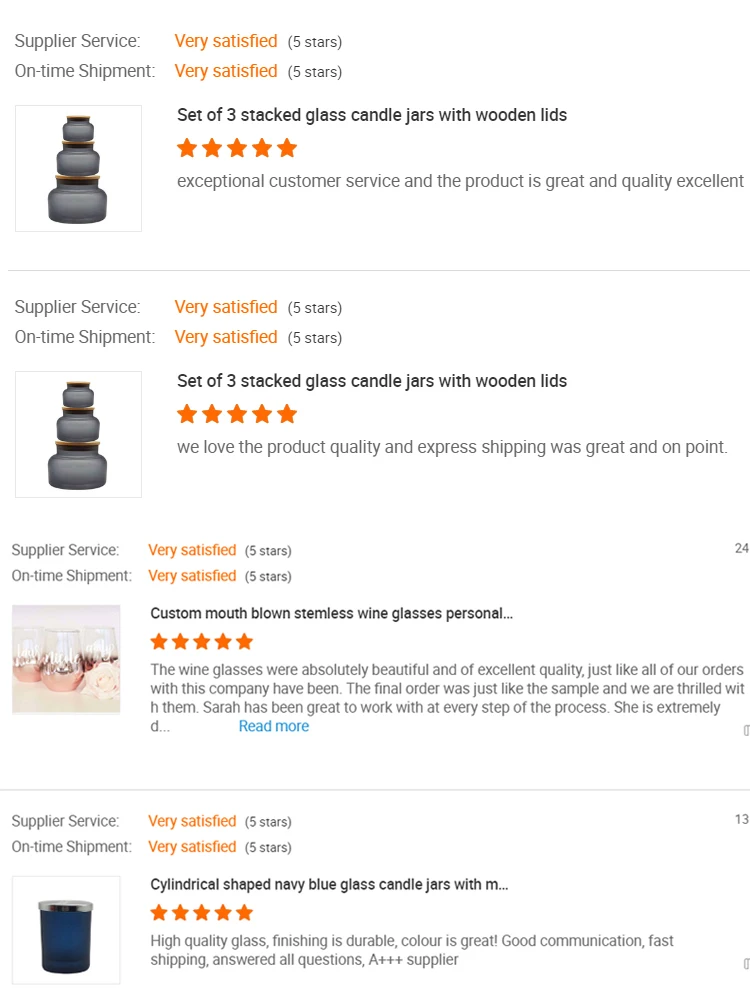Click 'Read more' on the wine glasses review
Image resolution: width=750 pixels, height=1000 pixels.
(273, 726)
